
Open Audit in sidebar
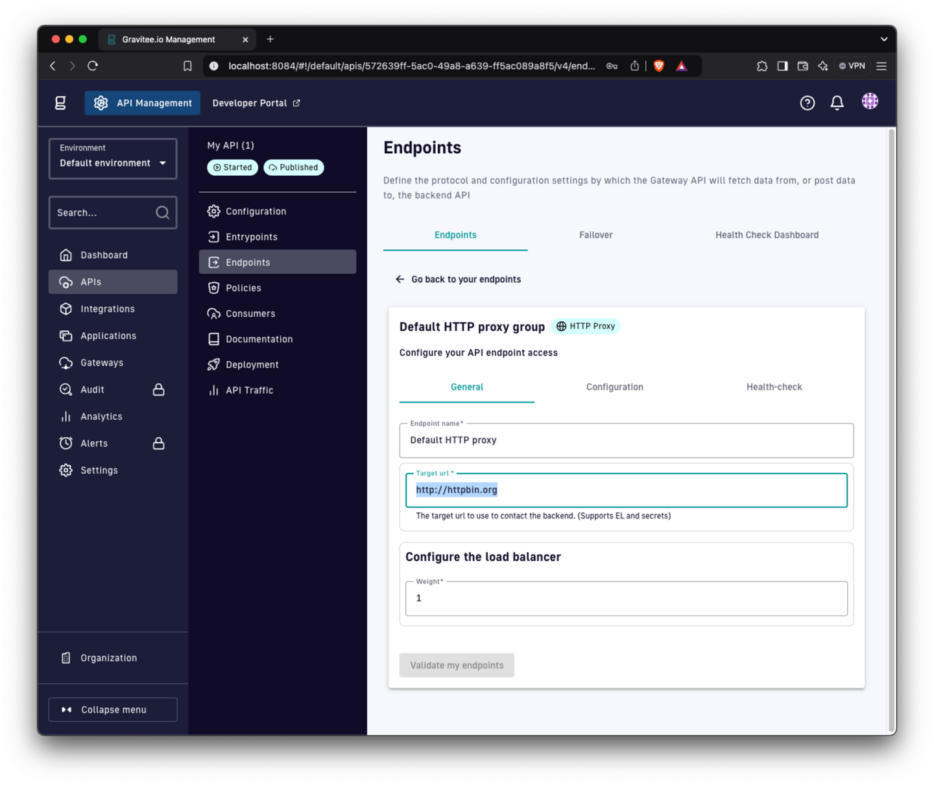pyautogui.click(x=113, y=390)
